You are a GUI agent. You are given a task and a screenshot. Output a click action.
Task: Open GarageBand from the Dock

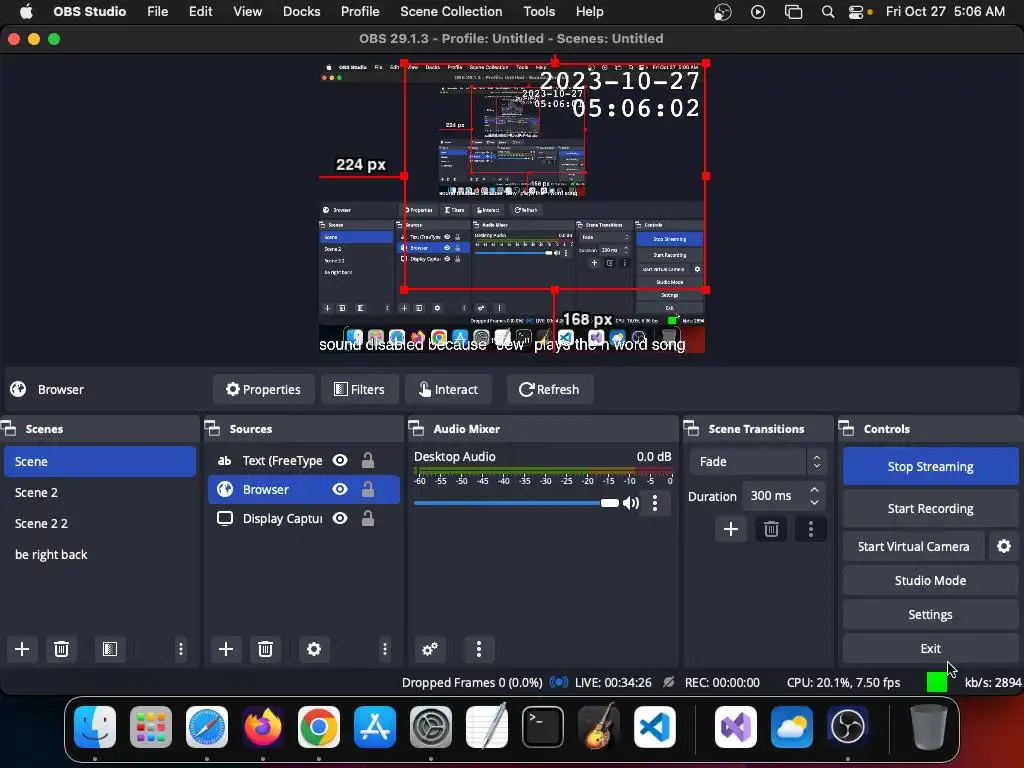599,727
